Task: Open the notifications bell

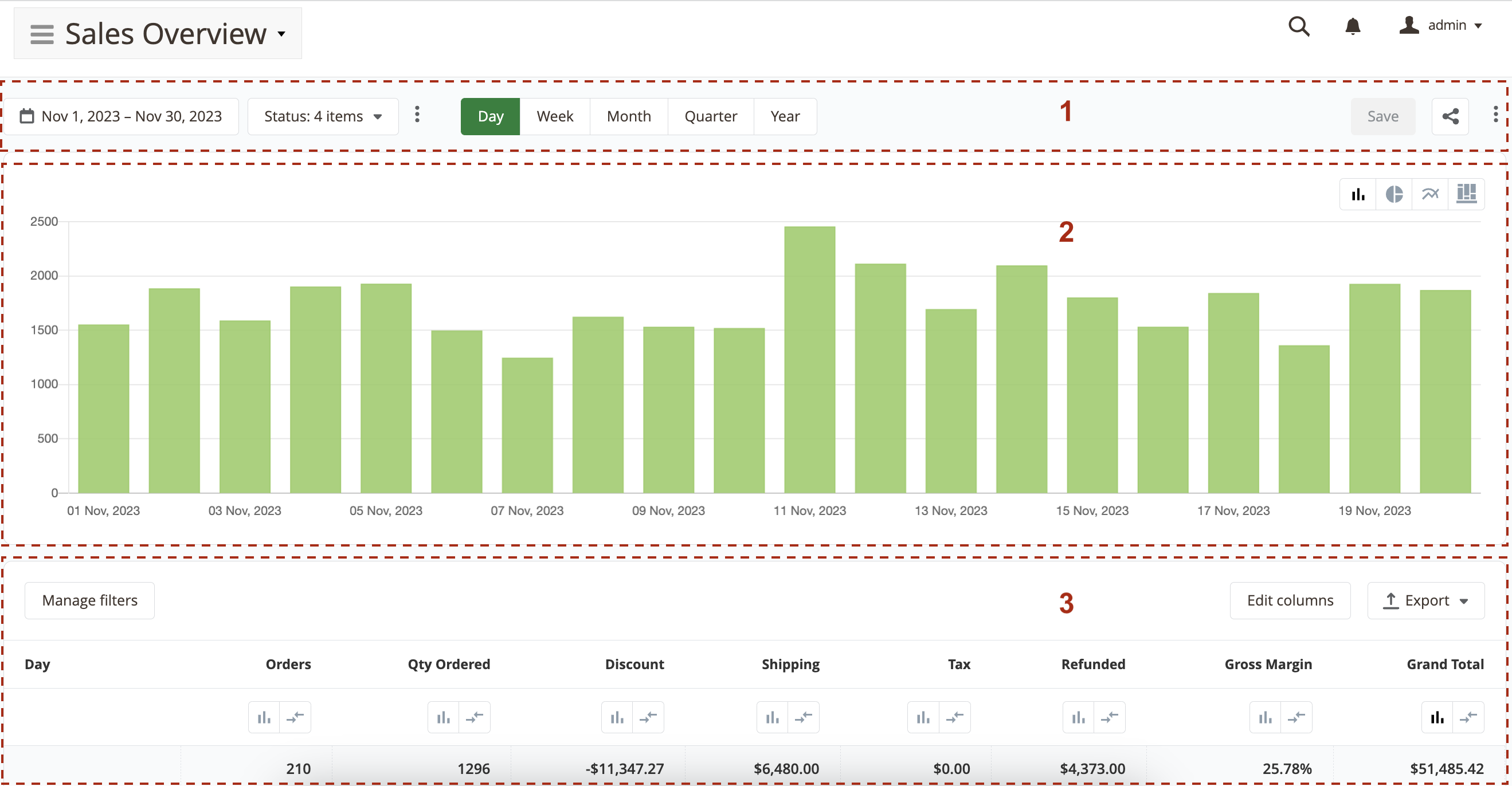Action: click(x=1353, y=26)
